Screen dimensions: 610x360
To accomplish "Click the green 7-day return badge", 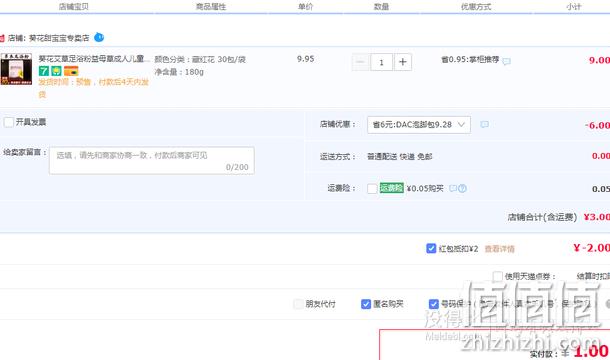I will tap(44, 71).
